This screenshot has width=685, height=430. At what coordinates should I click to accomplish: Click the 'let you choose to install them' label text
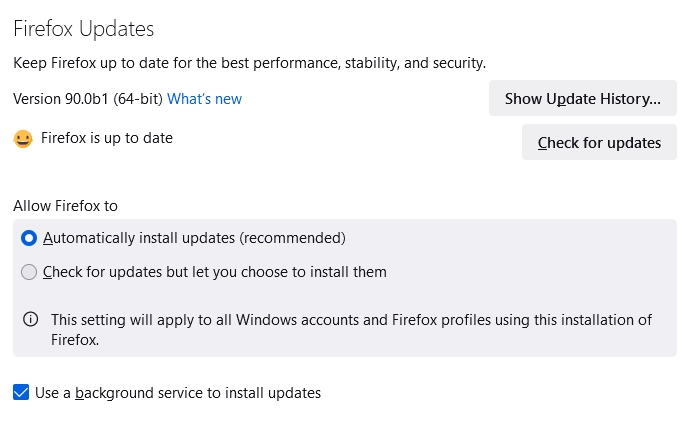click(289, 272)
